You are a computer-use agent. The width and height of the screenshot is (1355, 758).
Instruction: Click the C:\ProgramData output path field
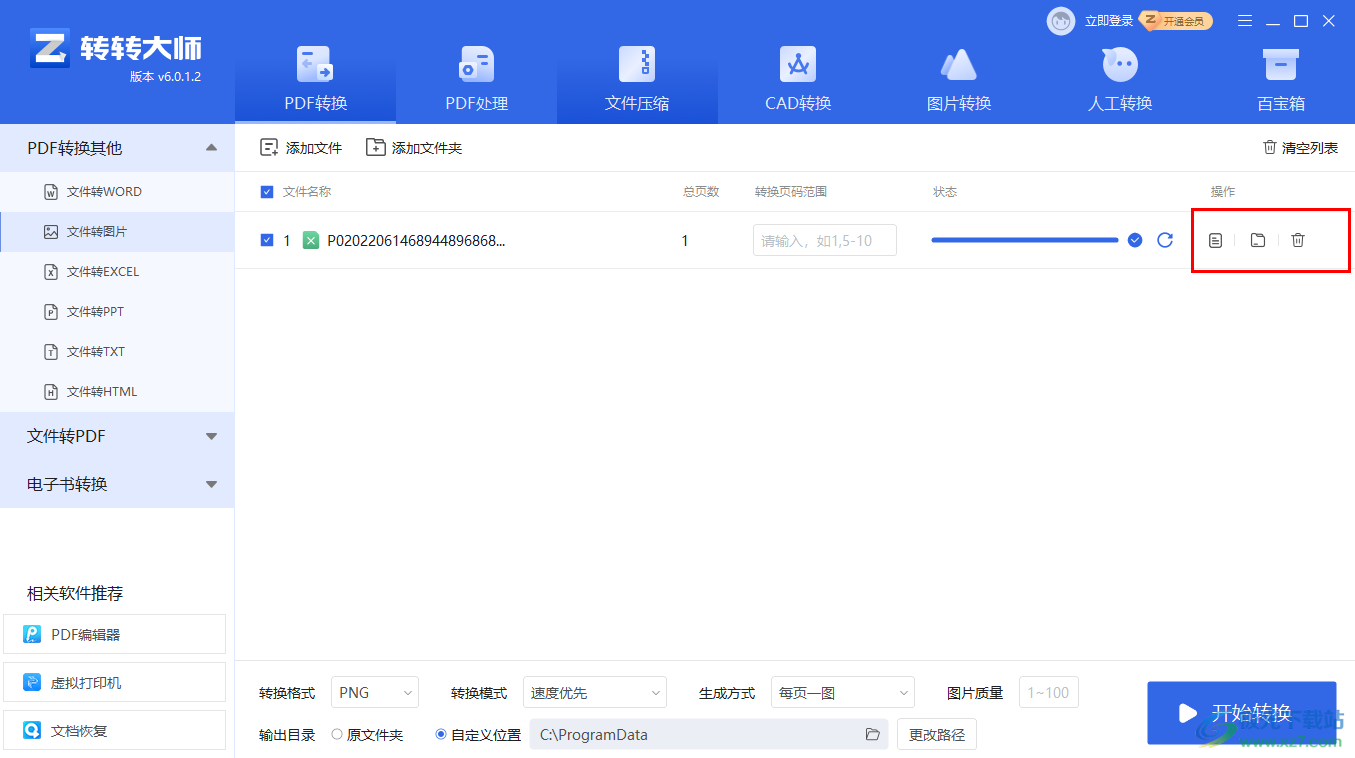pos(709,734)
